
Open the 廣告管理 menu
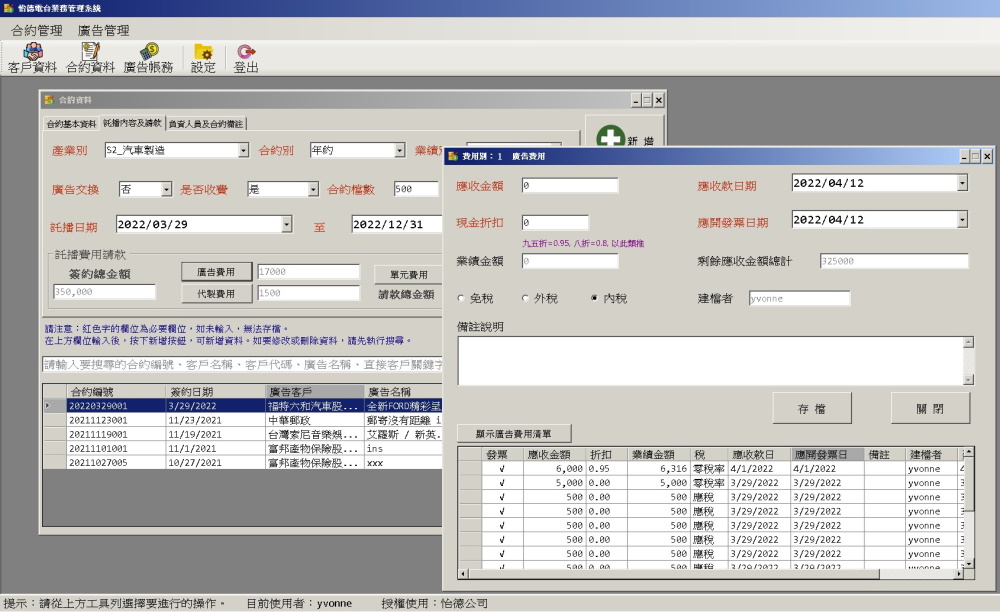(103, 30)
